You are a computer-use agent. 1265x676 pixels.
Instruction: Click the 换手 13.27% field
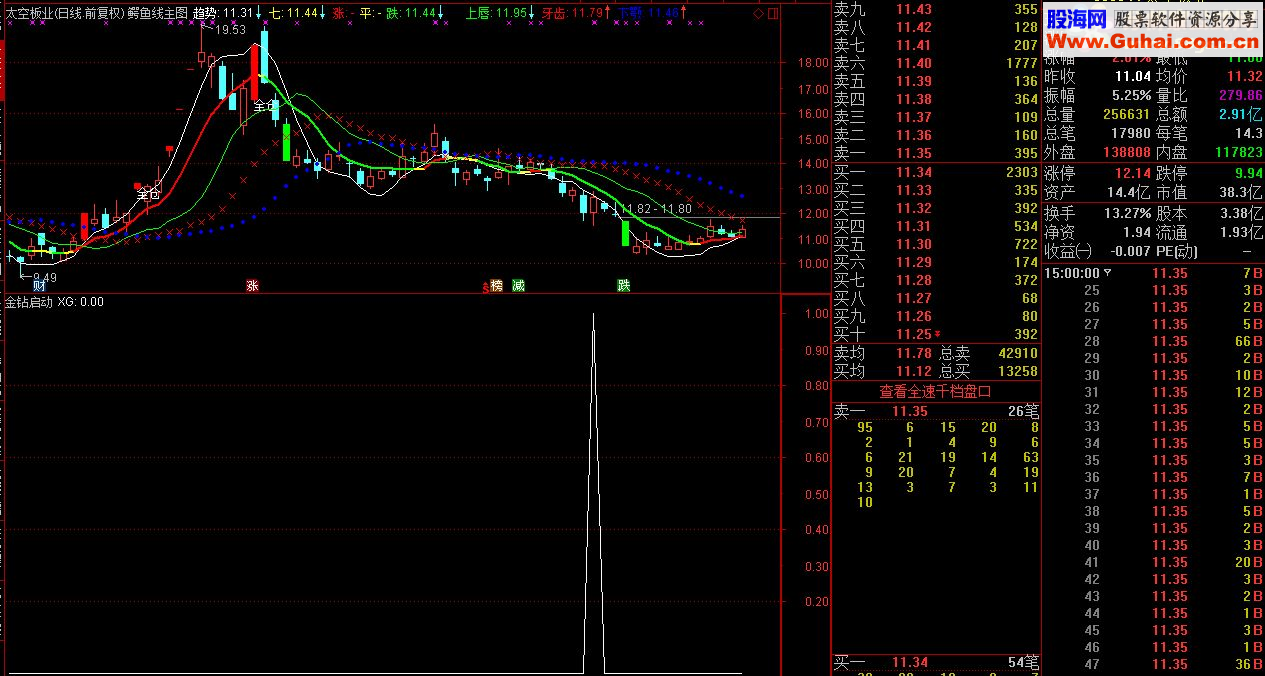[x=1097, y=213]
